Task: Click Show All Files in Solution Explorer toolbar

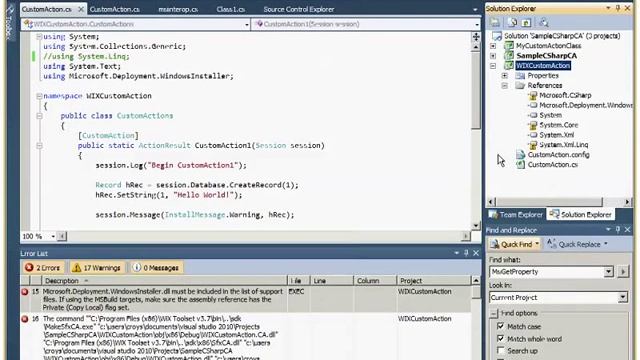Action: tap(513, 22)
